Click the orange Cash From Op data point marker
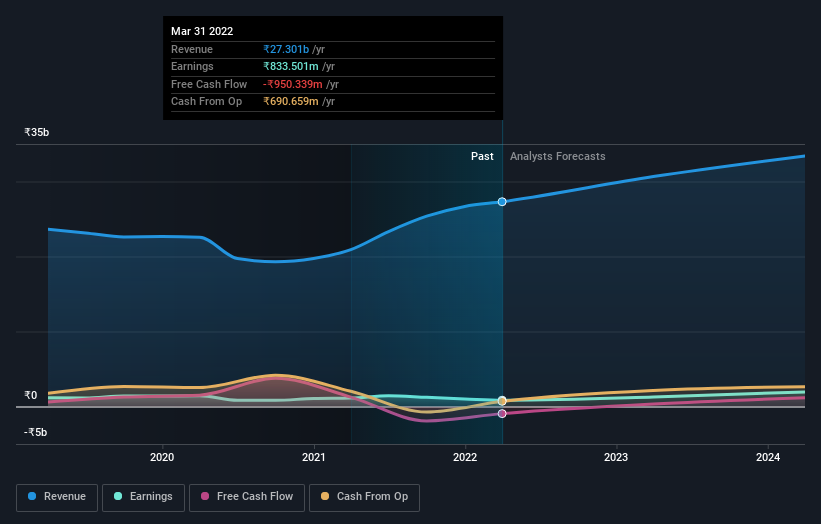Viewport: 821px width, 524px height. pyautogui.click(x=502, y=401)
